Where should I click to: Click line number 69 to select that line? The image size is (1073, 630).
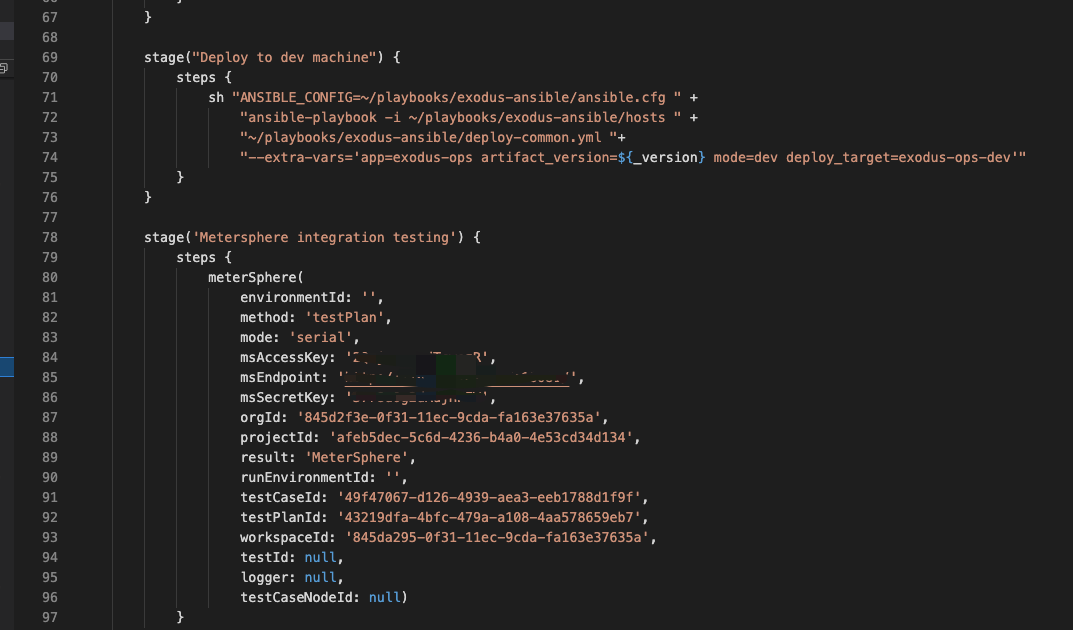[50, 57]
